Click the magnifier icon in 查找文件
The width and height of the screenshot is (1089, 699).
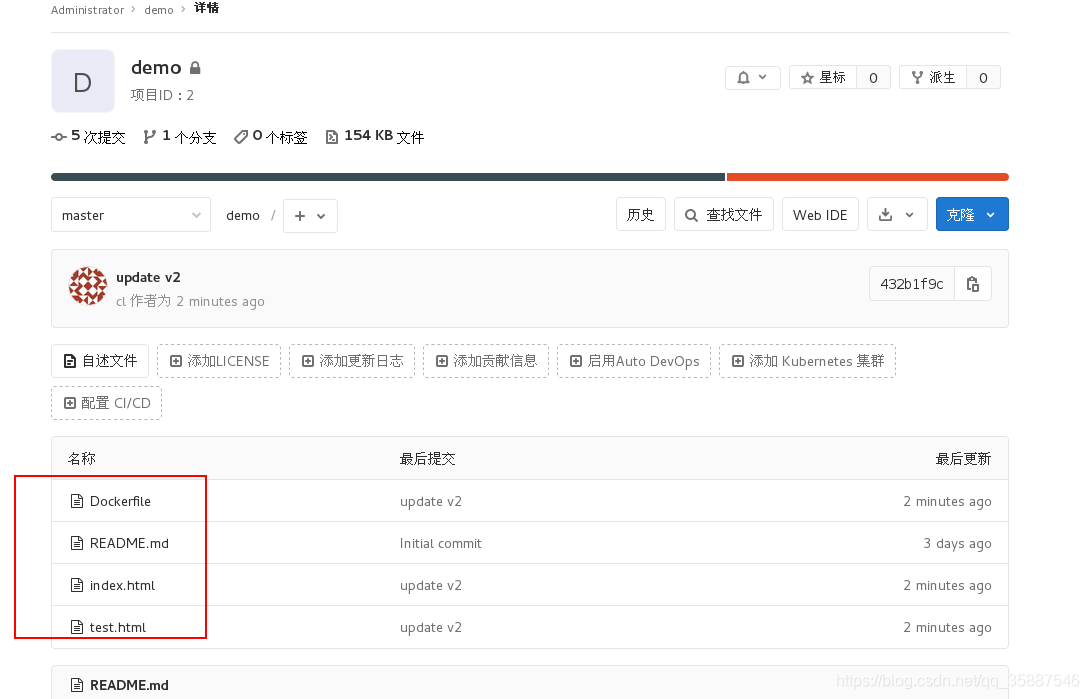pos(691,215)
